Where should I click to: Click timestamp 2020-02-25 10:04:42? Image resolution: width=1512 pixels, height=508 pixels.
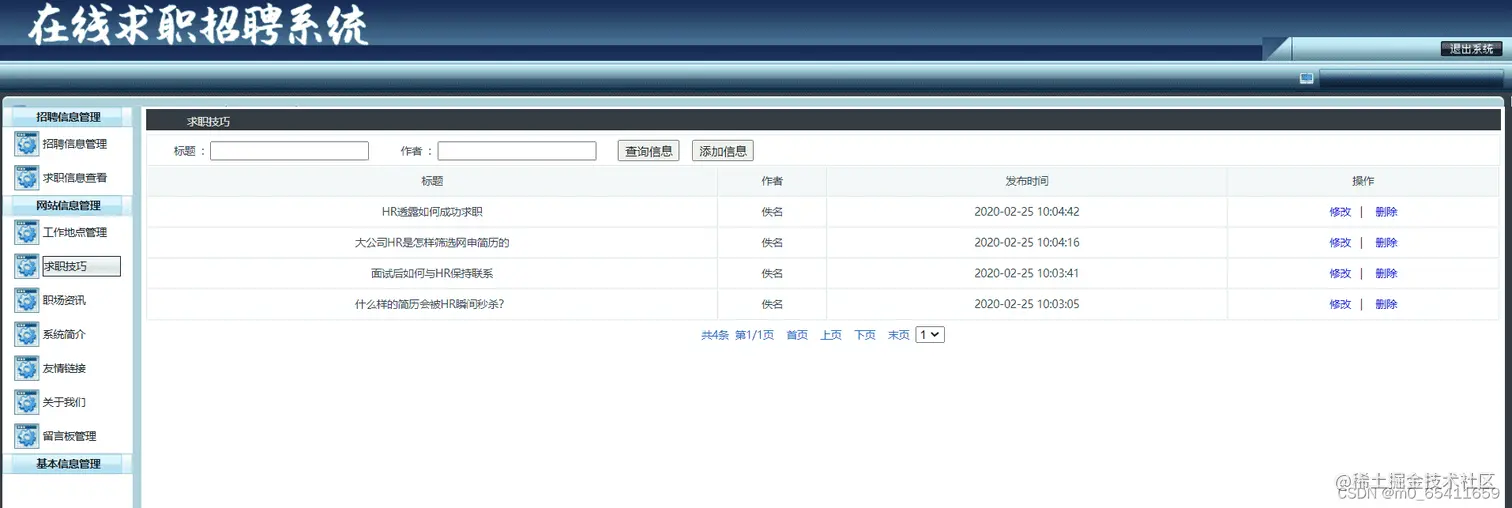point(1027,212)
